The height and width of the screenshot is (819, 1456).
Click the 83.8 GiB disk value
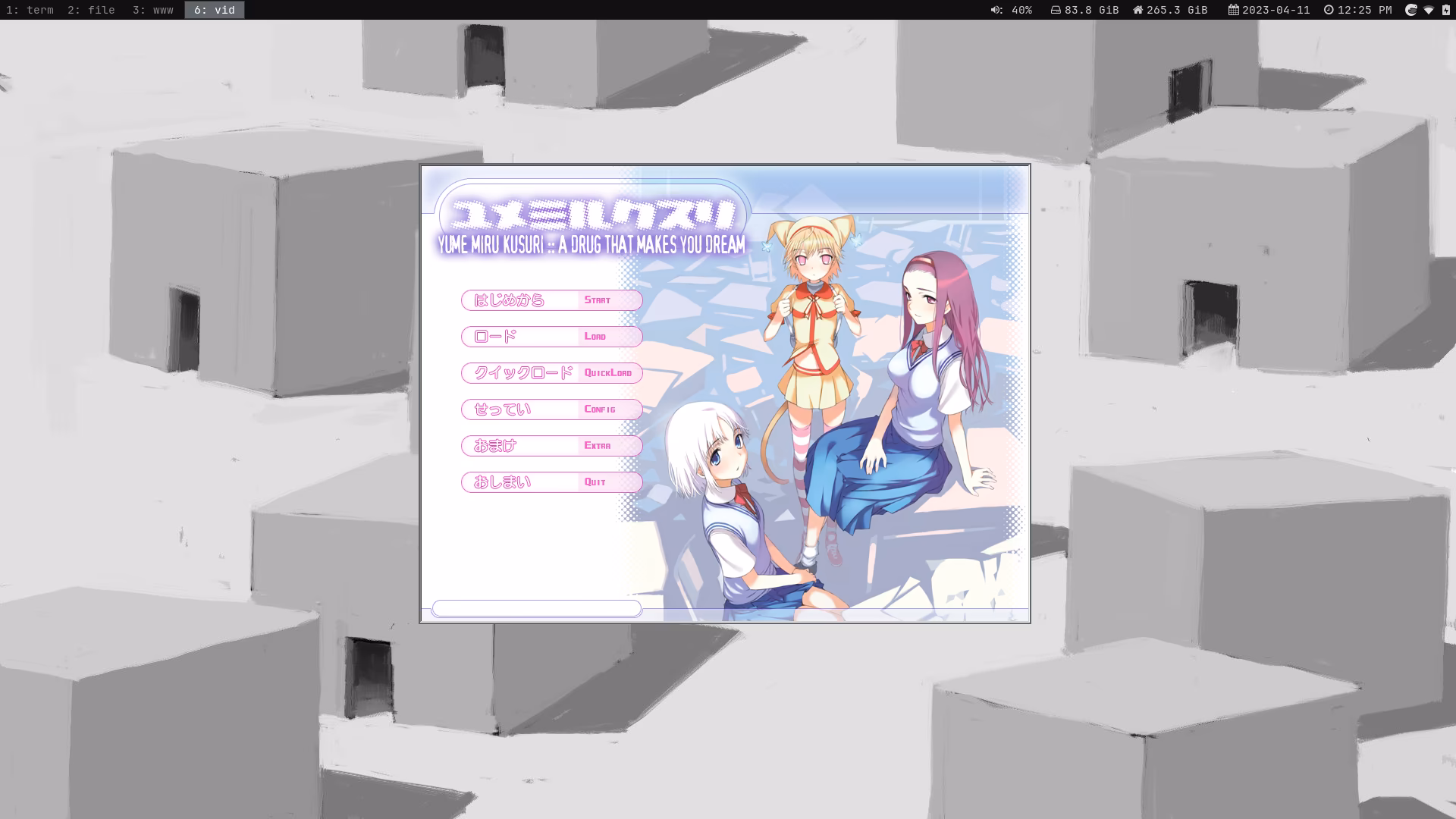coord(1091,10)
